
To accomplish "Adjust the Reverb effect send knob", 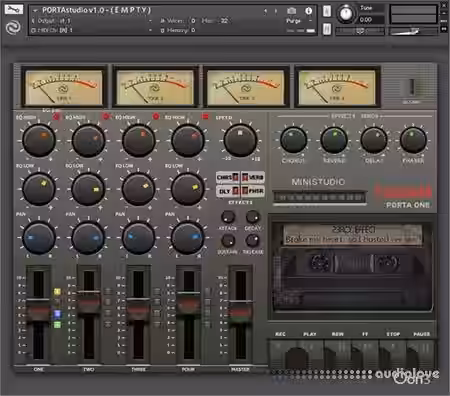I will point(334,140).
